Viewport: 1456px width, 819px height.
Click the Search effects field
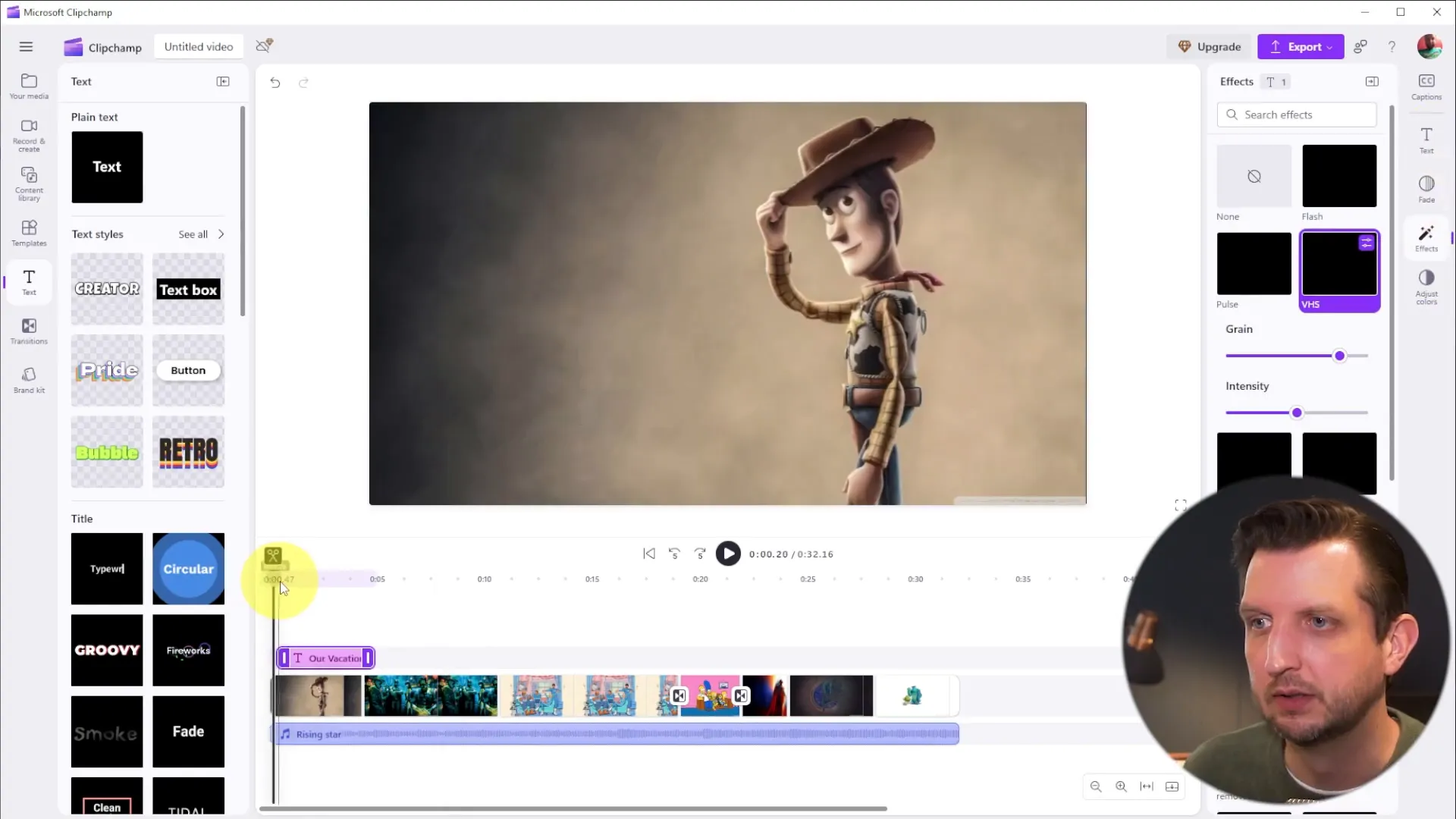pyautogui.click(x=1297, y=115)
